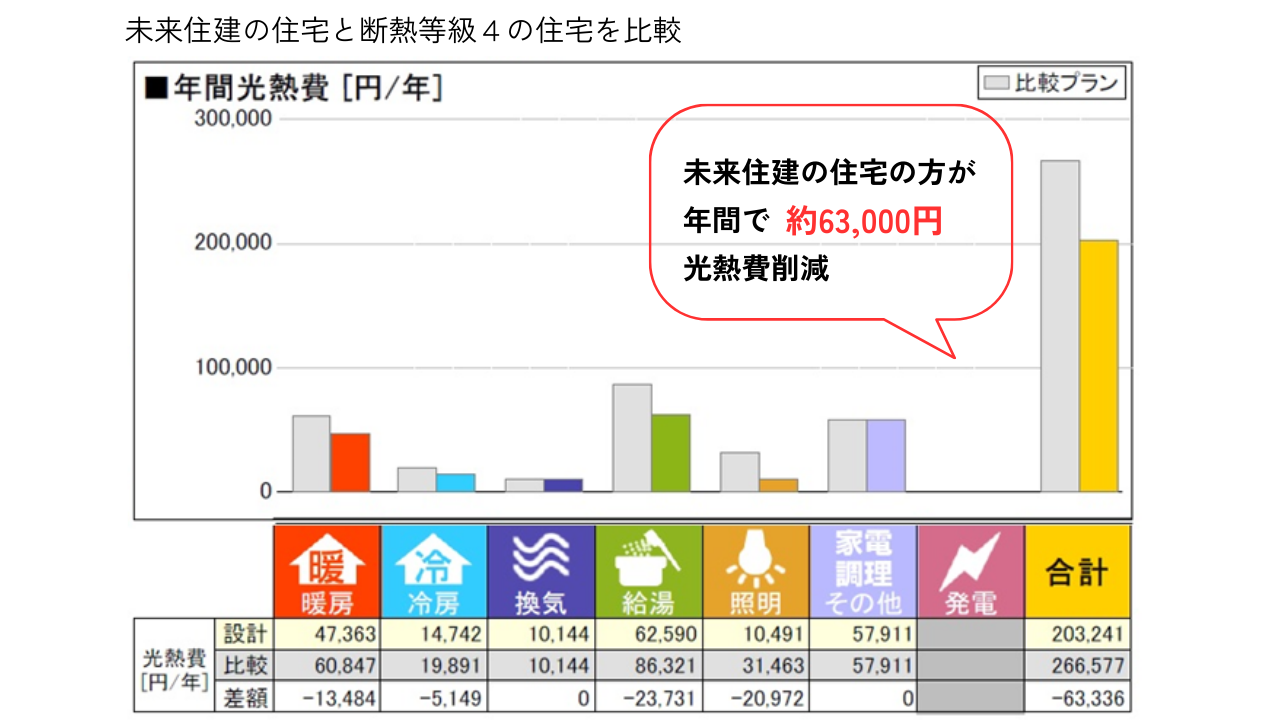This screenshot has height=720, width=1280.
Task: Click the lavender 家電 design bar
Action: [x=886, y=456]
